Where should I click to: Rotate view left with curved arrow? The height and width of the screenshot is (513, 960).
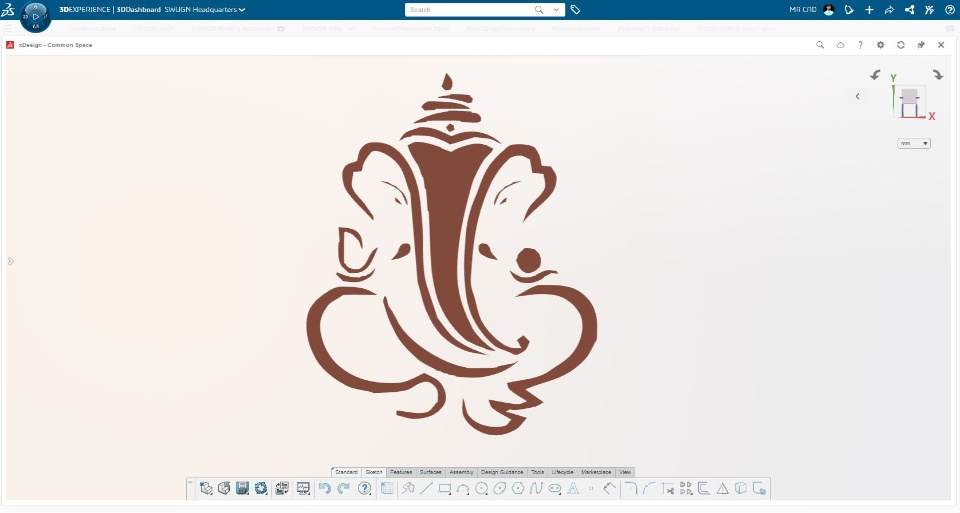tap(876, 75)
